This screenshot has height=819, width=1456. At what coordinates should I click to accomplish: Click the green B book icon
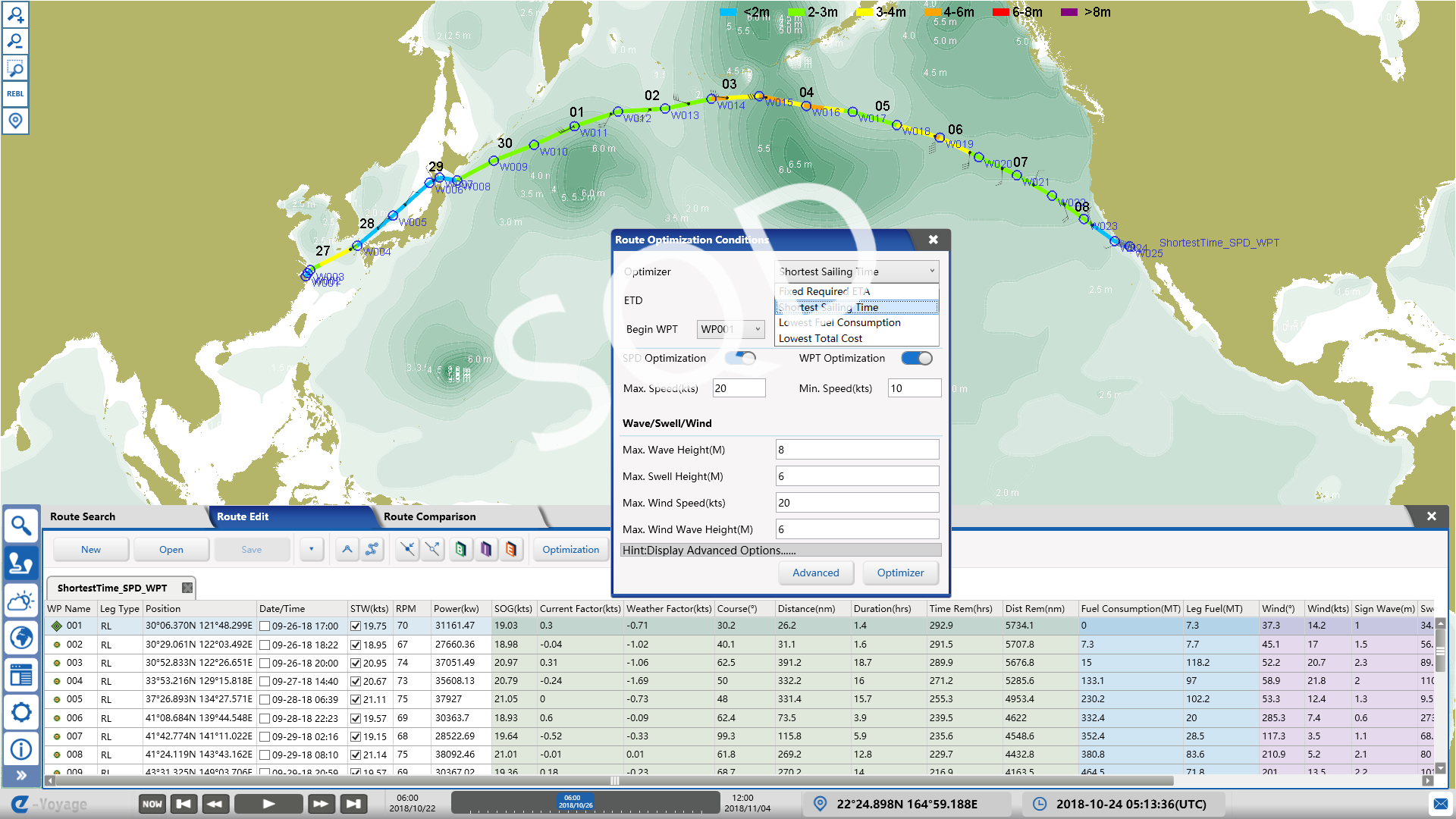[461, 549]
